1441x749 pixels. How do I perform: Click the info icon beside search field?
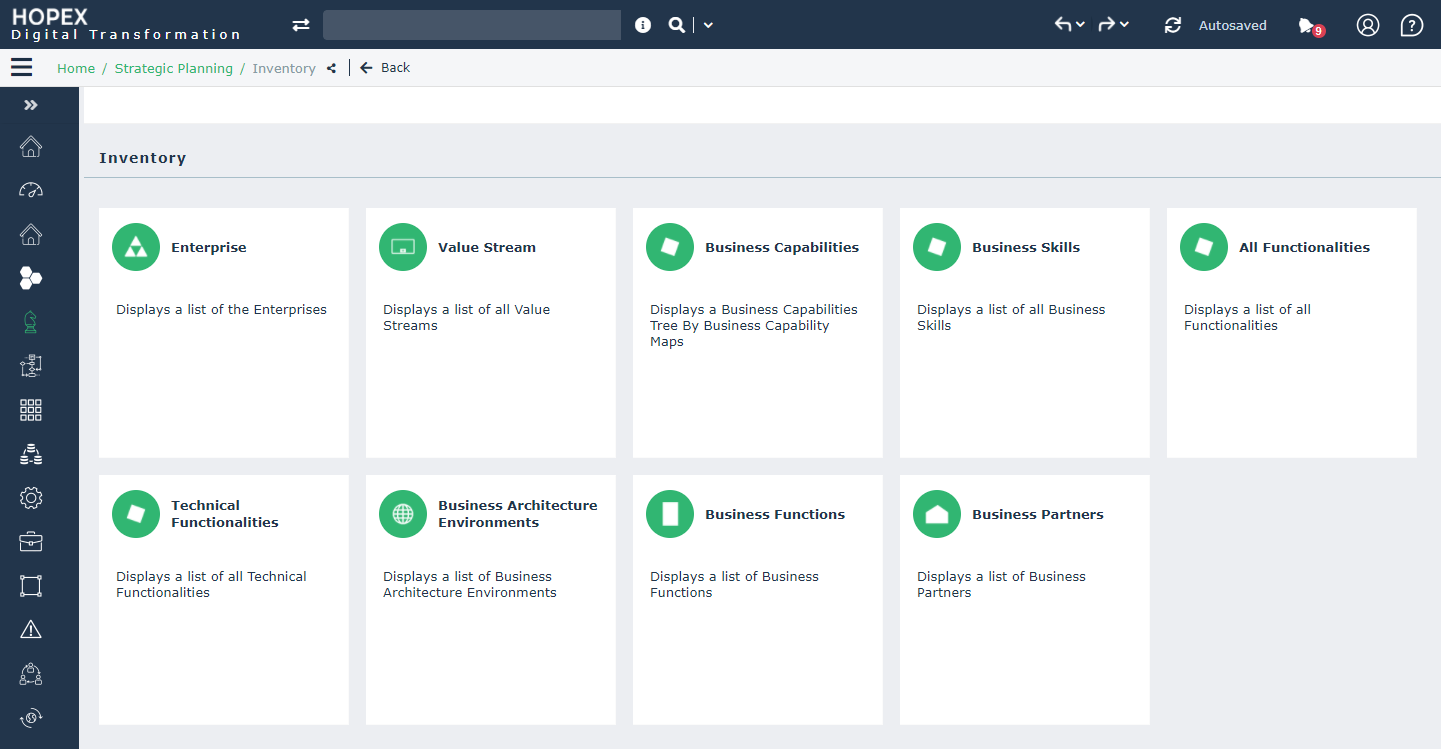(x=643, y=26)
